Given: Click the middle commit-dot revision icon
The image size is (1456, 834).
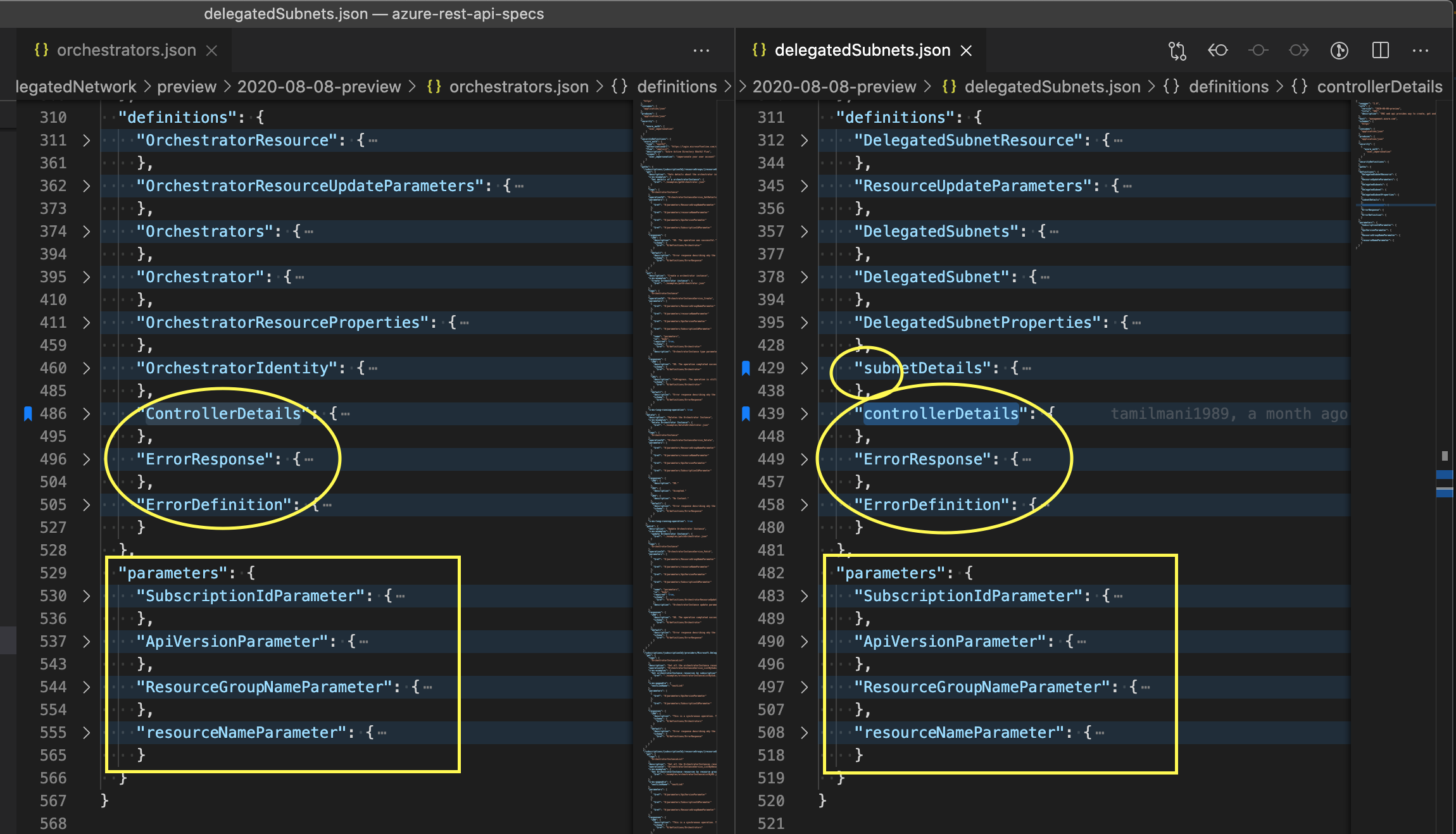Looking at the screenshot, I should point(1258,51).
